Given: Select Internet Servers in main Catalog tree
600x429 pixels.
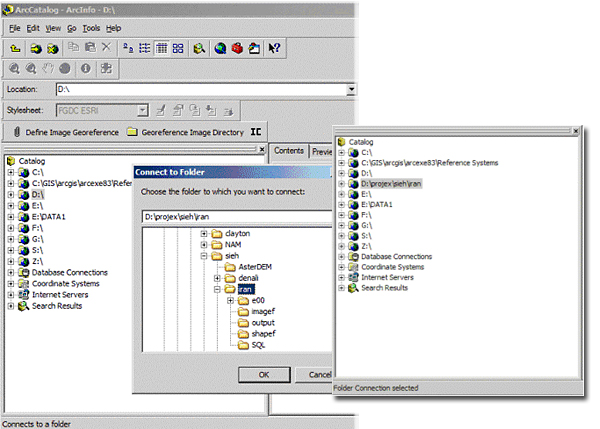Looking at the screenshot, I should coord(60,295).
